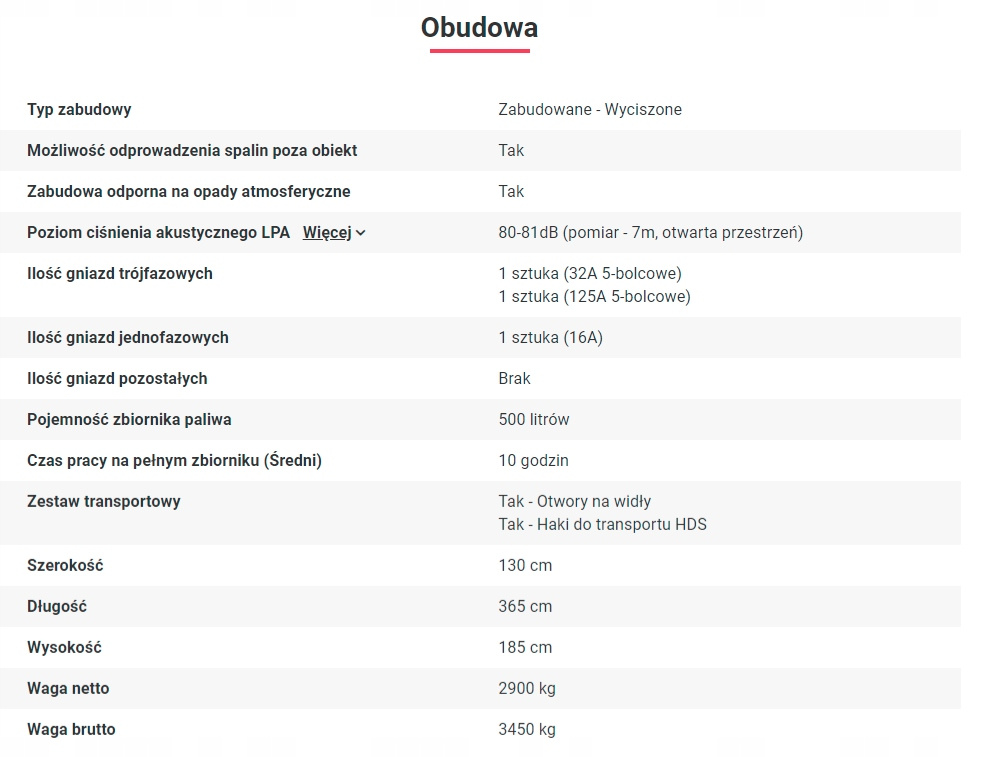Select the 125A 5-bolcowe socket line
Viewport: 988px width, 757px height.
tap(594, 296)
